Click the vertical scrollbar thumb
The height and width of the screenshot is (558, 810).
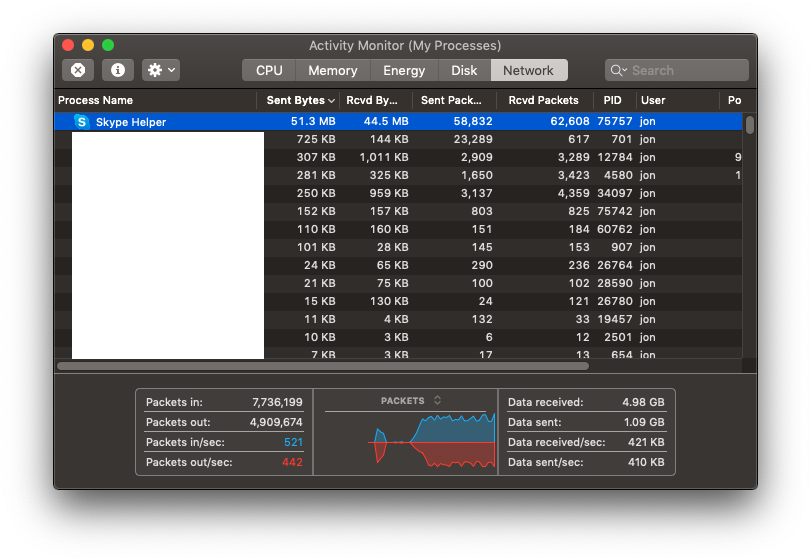(x=750, y=125)
